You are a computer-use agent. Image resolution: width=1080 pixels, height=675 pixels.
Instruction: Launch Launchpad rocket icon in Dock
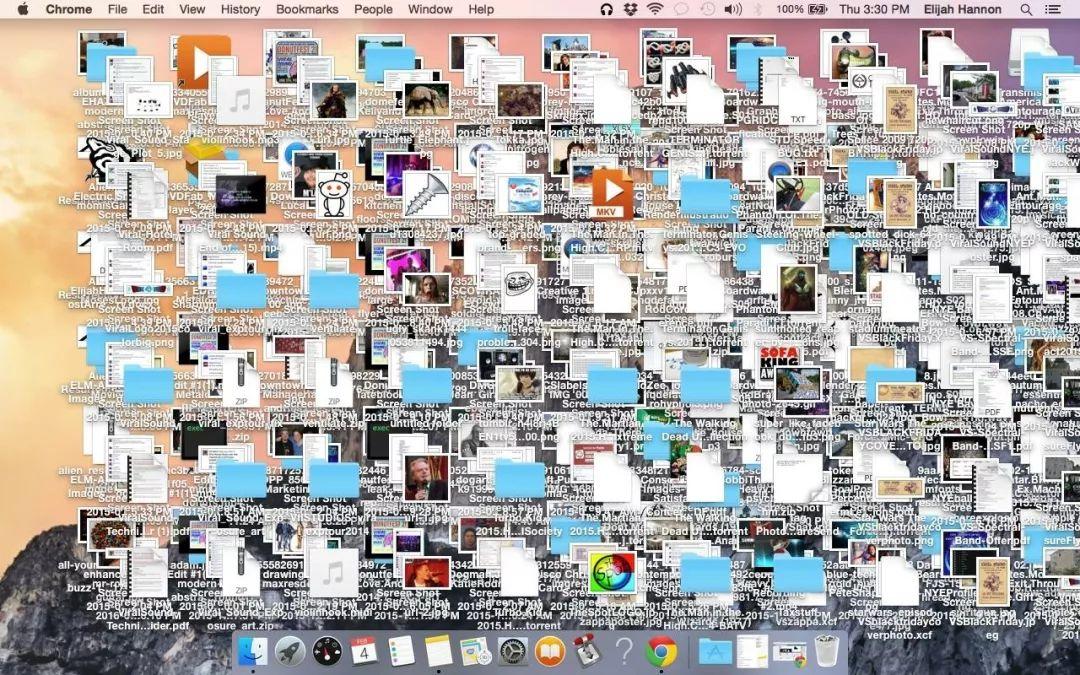click(x=290, y=650)
